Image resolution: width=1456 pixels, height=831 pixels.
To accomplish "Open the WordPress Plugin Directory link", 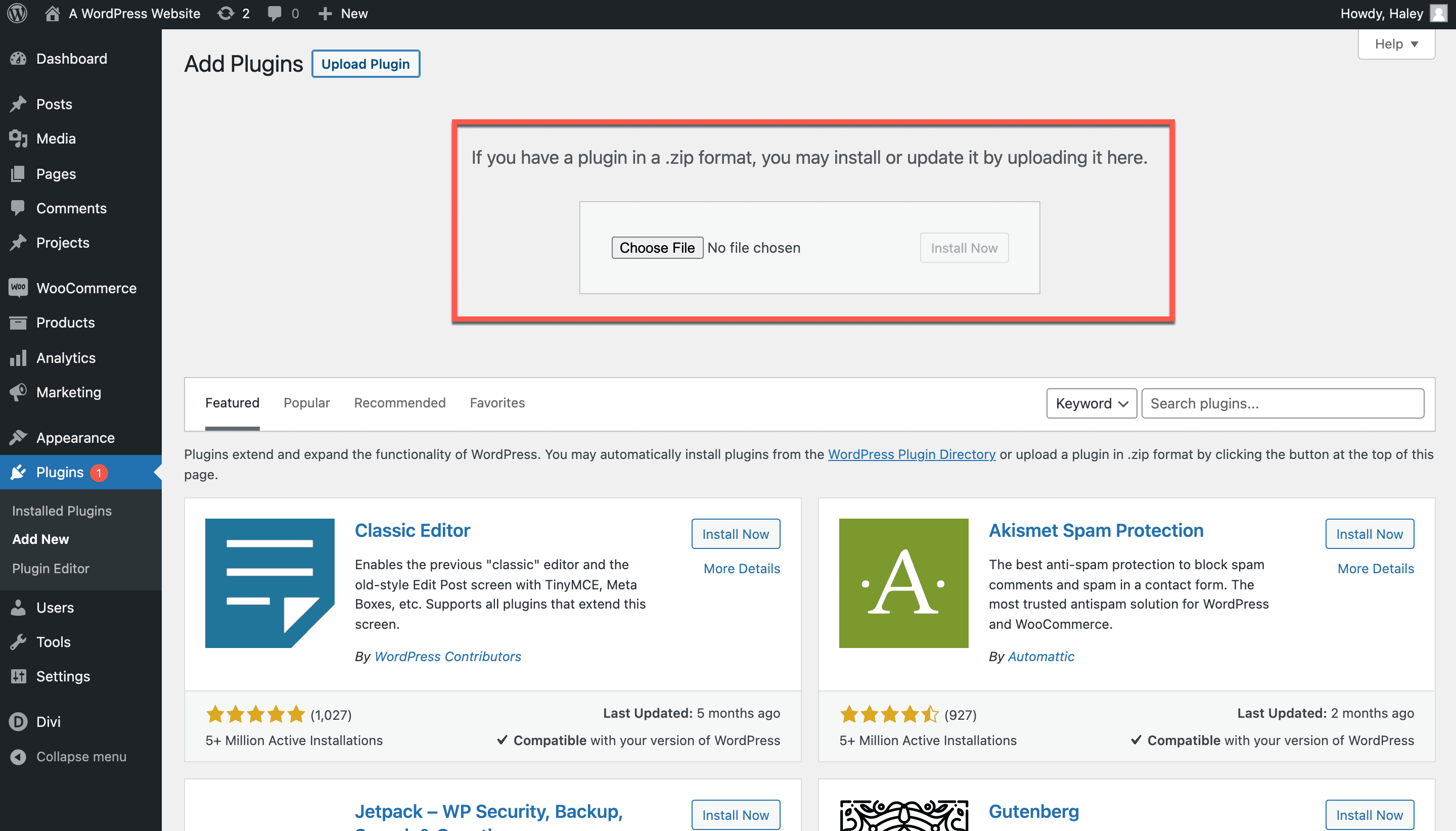I will 912,454.
